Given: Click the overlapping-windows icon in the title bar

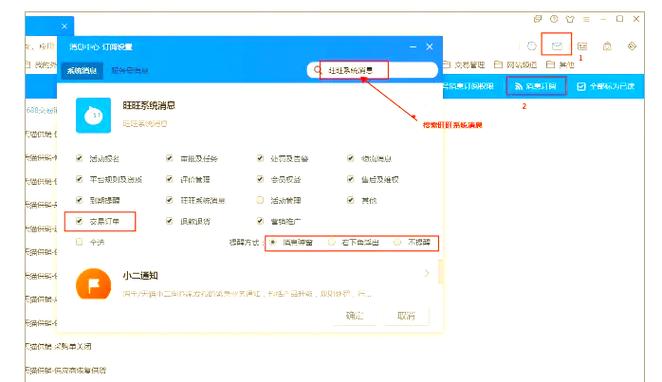Looking at the screenshot, I should (537, 19).
